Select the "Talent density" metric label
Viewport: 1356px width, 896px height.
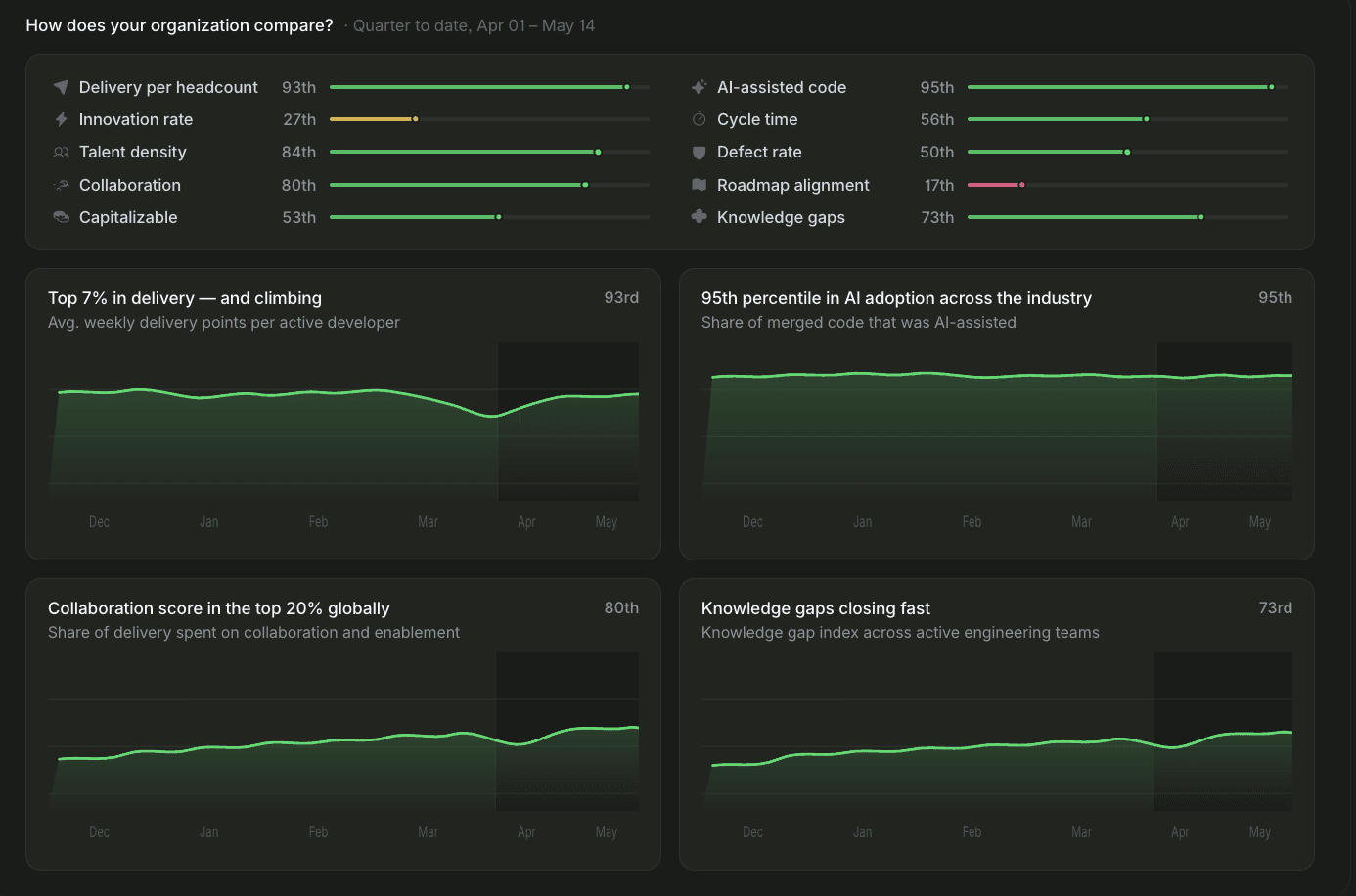point(133,153)
